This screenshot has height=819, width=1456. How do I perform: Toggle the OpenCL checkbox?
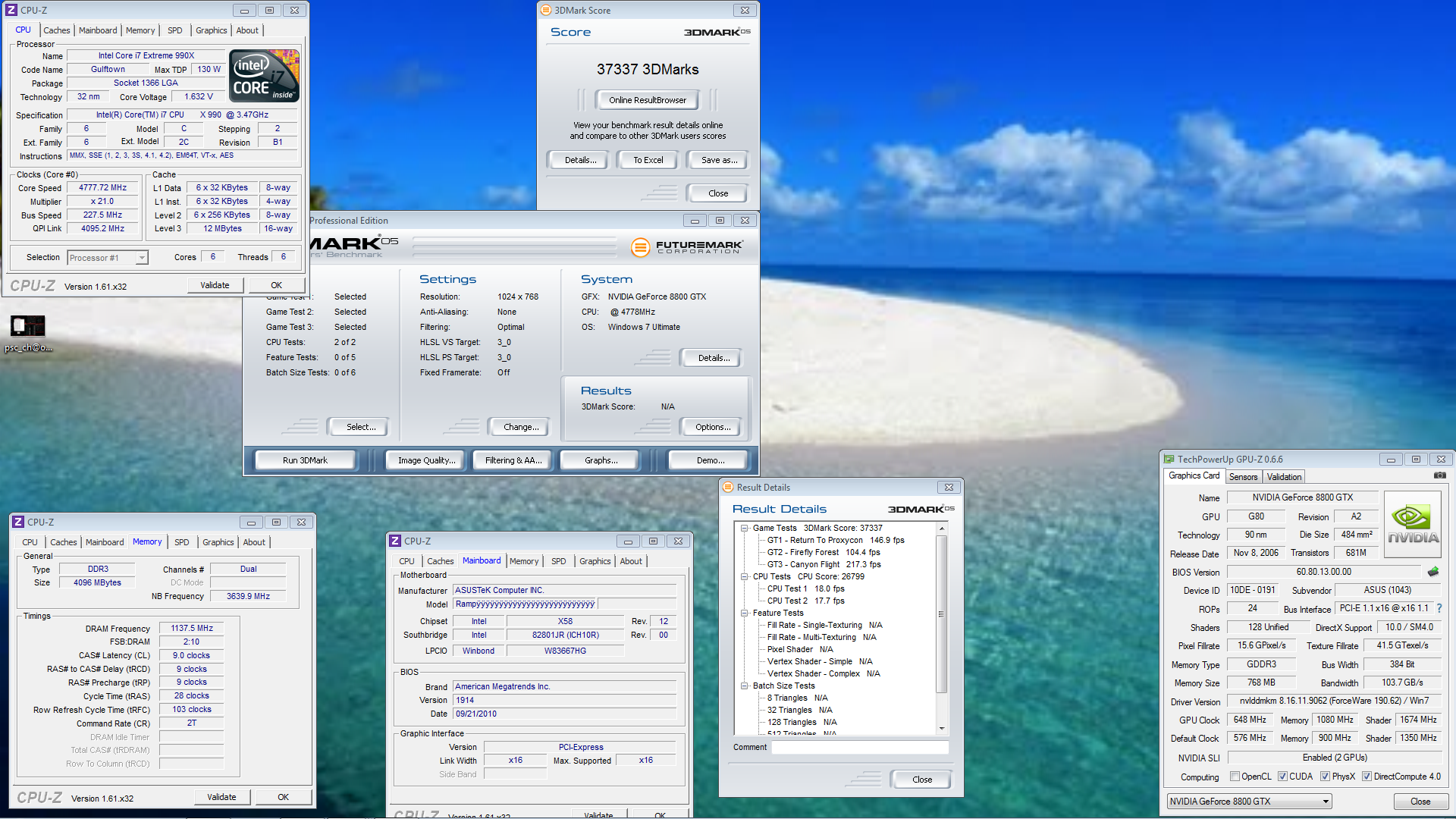pyautogui.click(x=1235, y=776)
